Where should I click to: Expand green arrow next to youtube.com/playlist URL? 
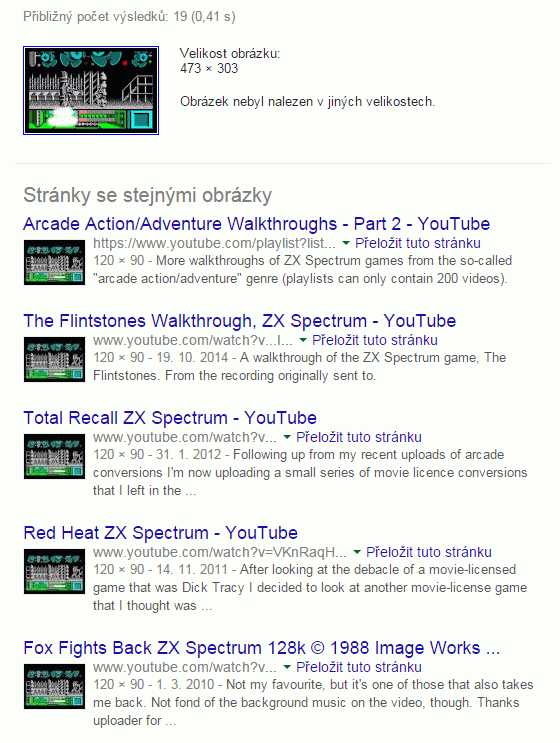tap(346, 244)
